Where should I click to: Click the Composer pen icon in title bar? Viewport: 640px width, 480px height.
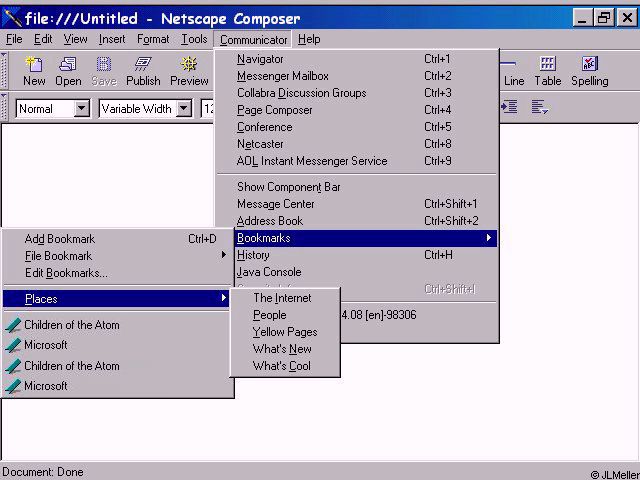coord(11,18)
